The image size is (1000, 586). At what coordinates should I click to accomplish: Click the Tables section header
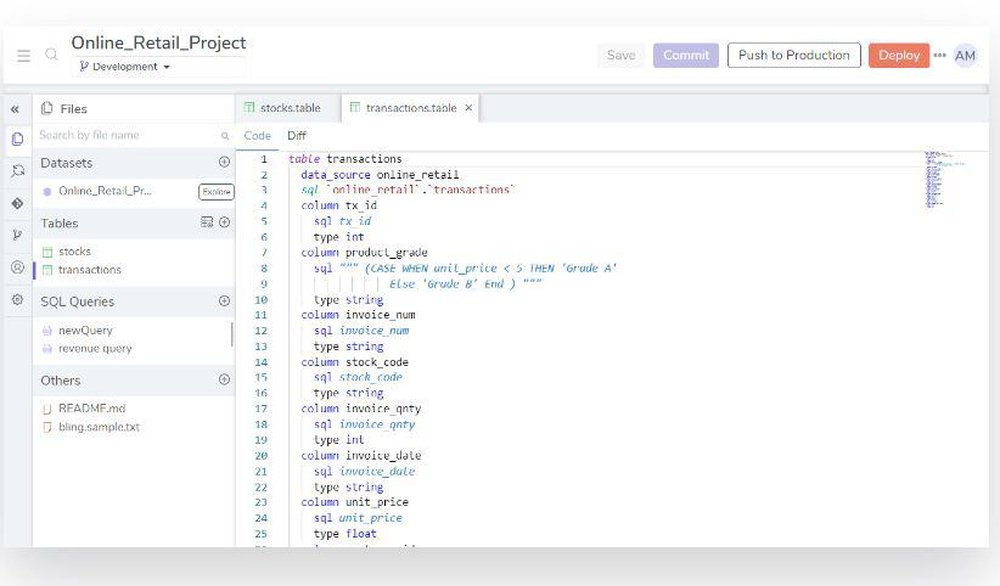[134, 223]
